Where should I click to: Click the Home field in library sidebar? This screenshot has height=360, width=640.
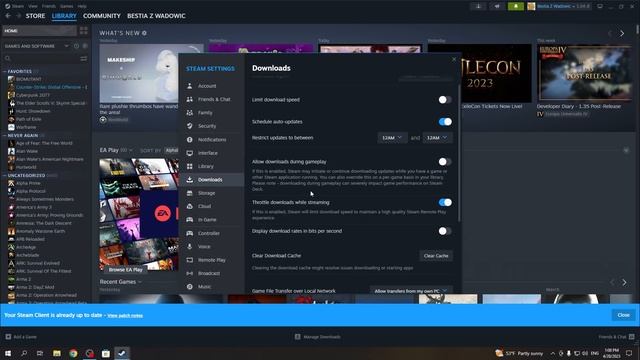coord(40,31)
